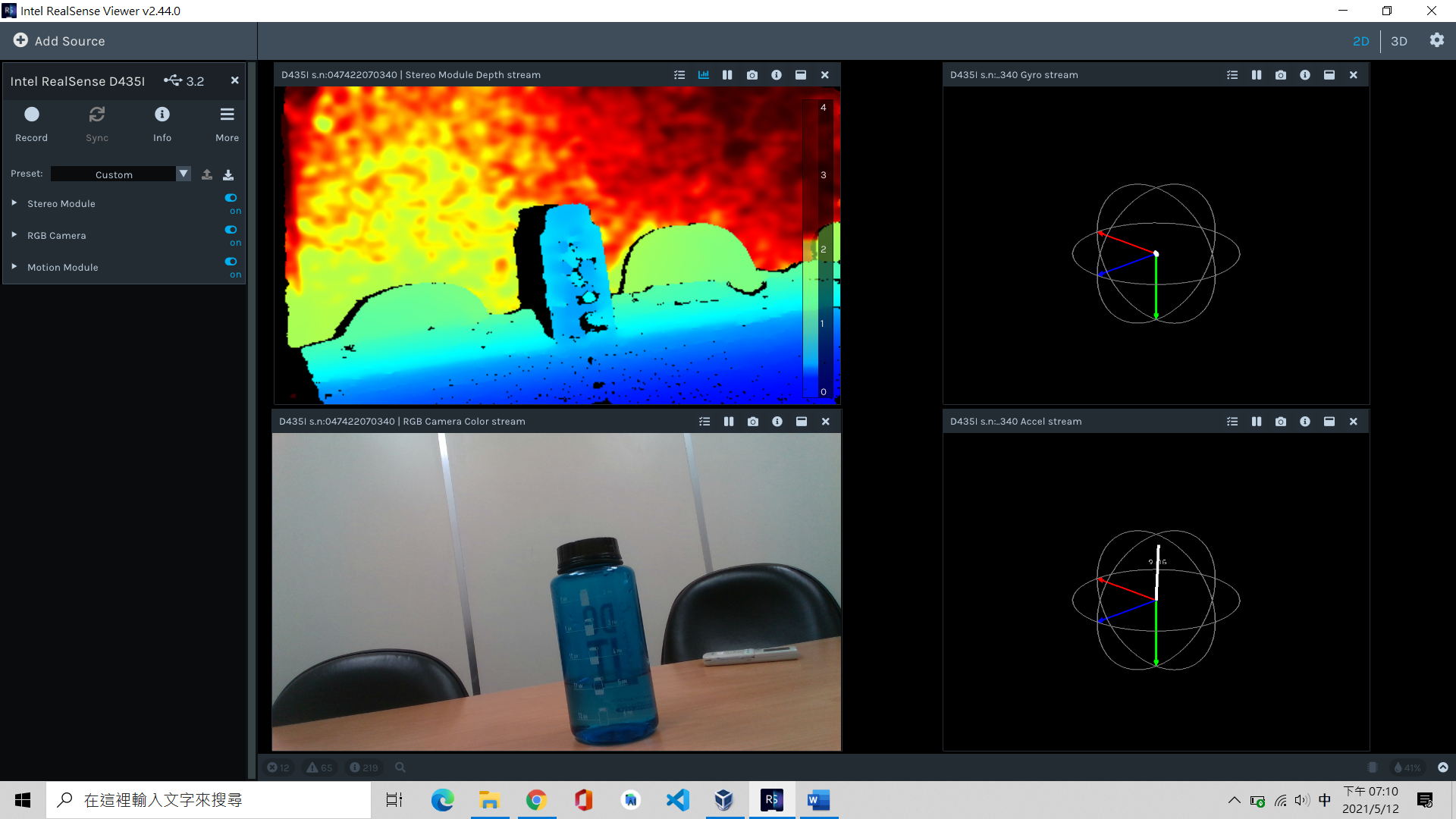Toggle the Motion Module off
This screenshot has height=819, width=1456.
tap(231, 262)
